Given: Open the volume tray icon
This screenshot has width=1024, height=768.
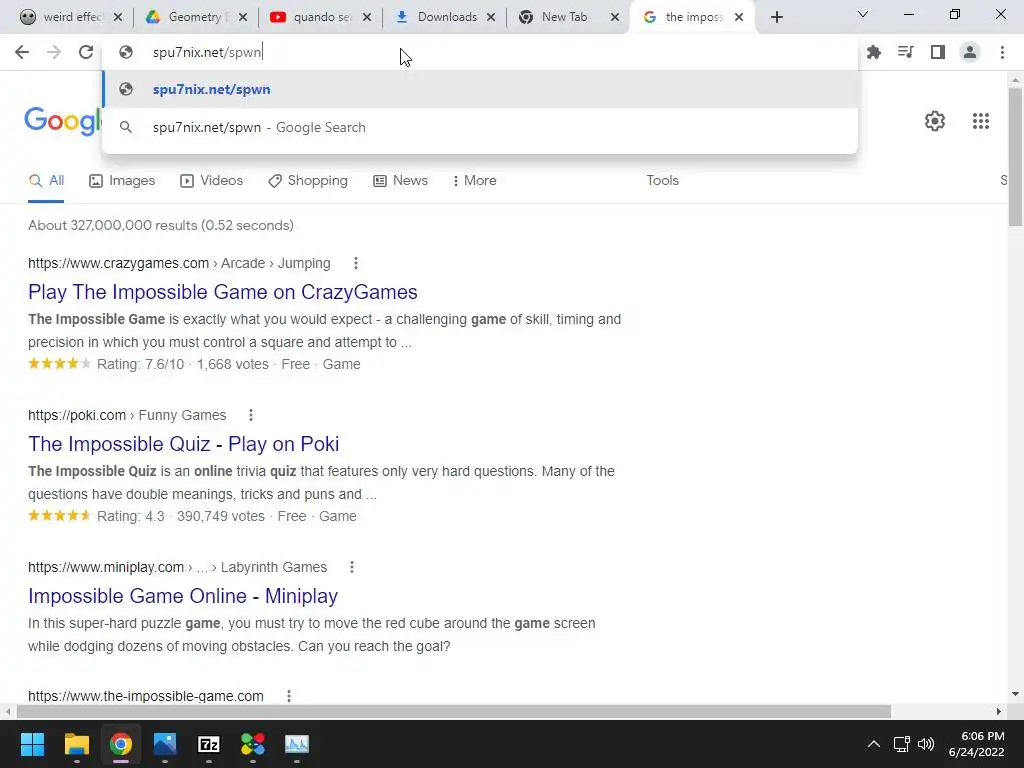Looking at the screenshot, I should pyautogui.click(x=926, y=744).
